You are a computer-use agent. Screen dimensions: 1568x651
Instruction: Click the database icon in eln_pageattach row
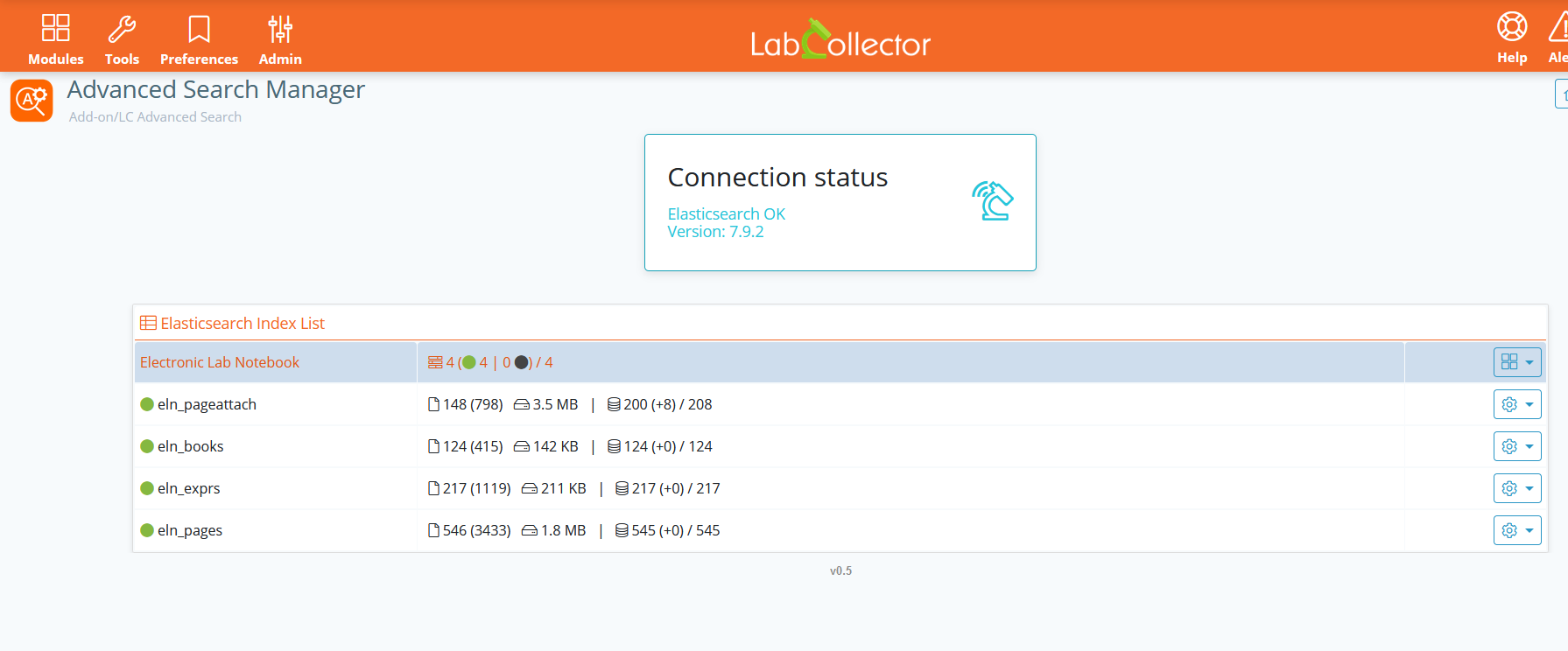[x=614, y=404]
